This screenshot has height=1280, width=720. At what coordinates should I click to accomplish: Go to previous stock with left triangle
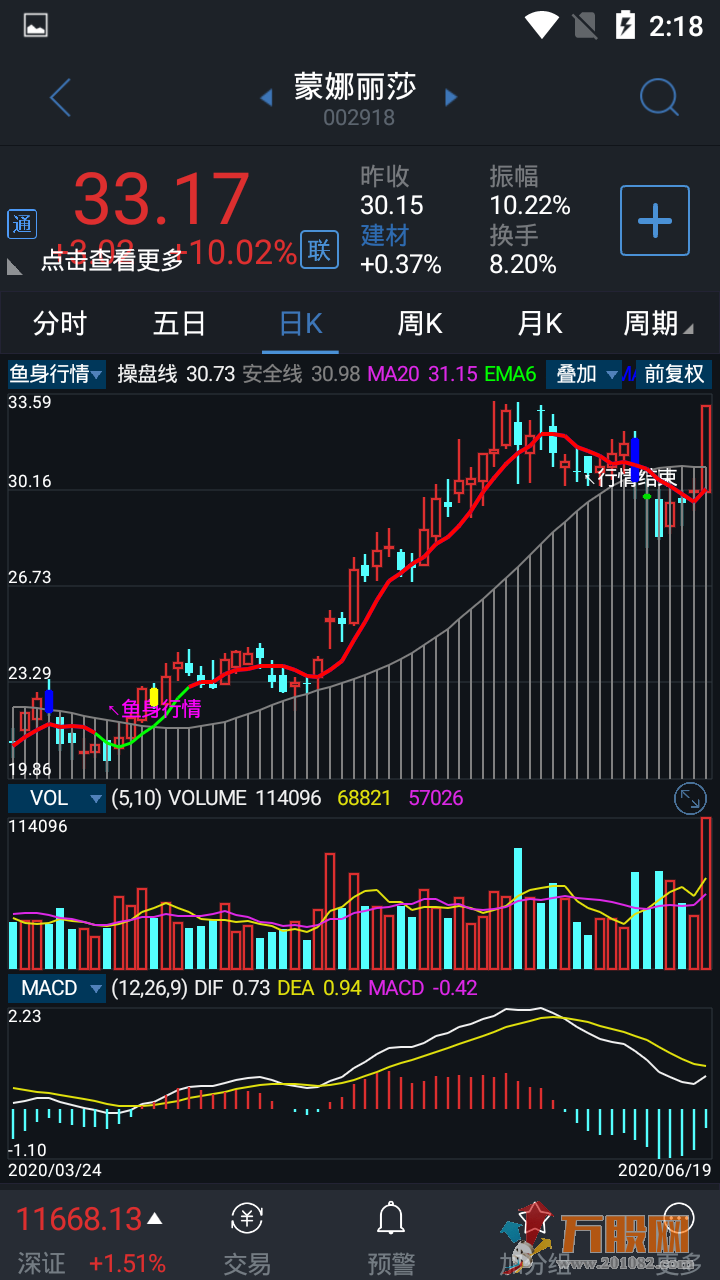click(x=267, y=97)
